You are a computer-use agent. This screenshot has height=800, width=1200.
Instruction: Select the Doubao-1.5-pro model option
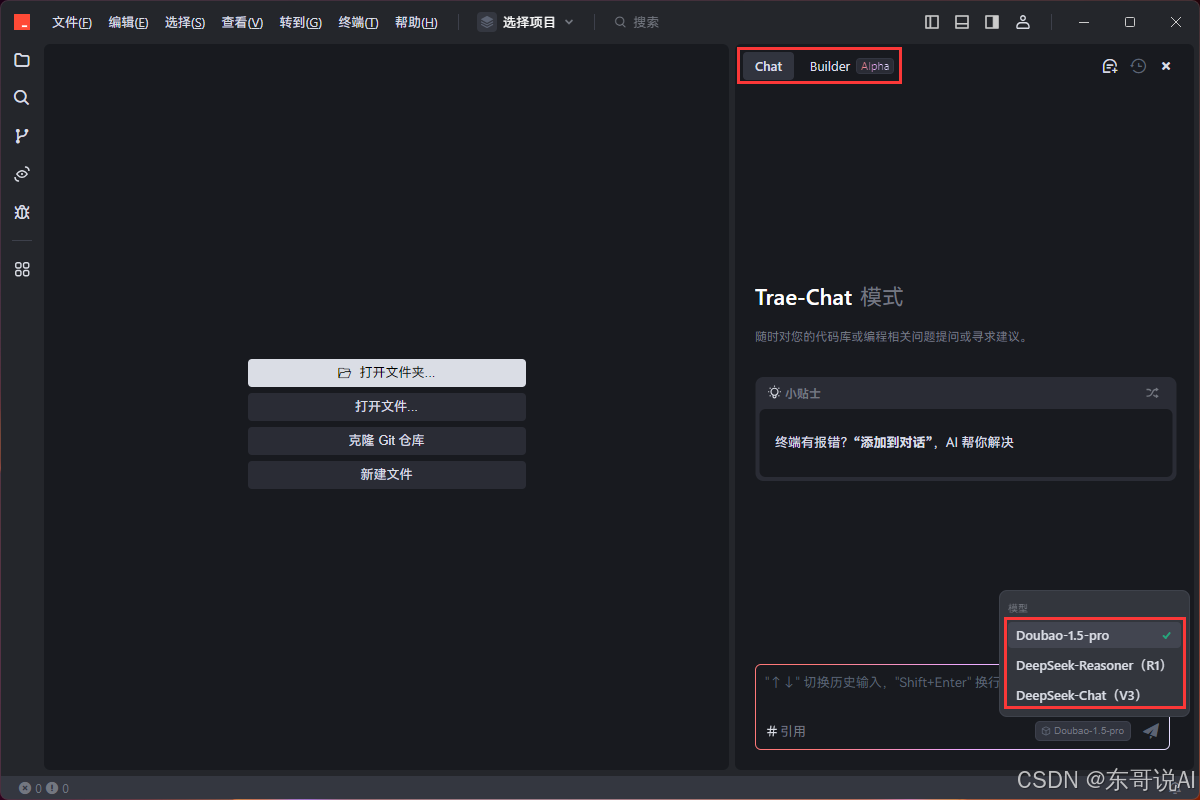pyautogui.click(x=1094, y=635)
